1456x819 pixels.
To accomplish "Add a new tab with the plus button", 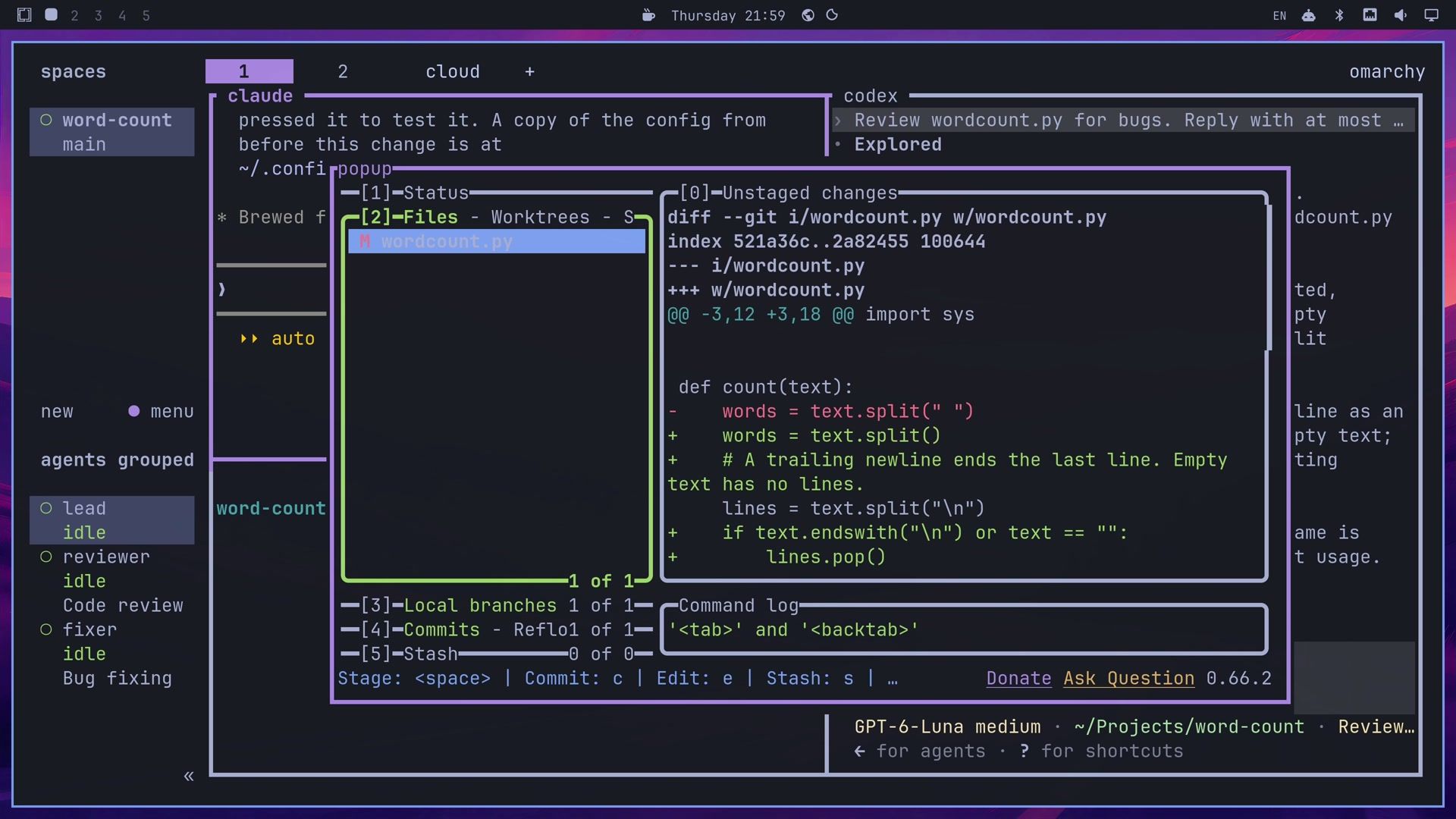I will point(529,71).
